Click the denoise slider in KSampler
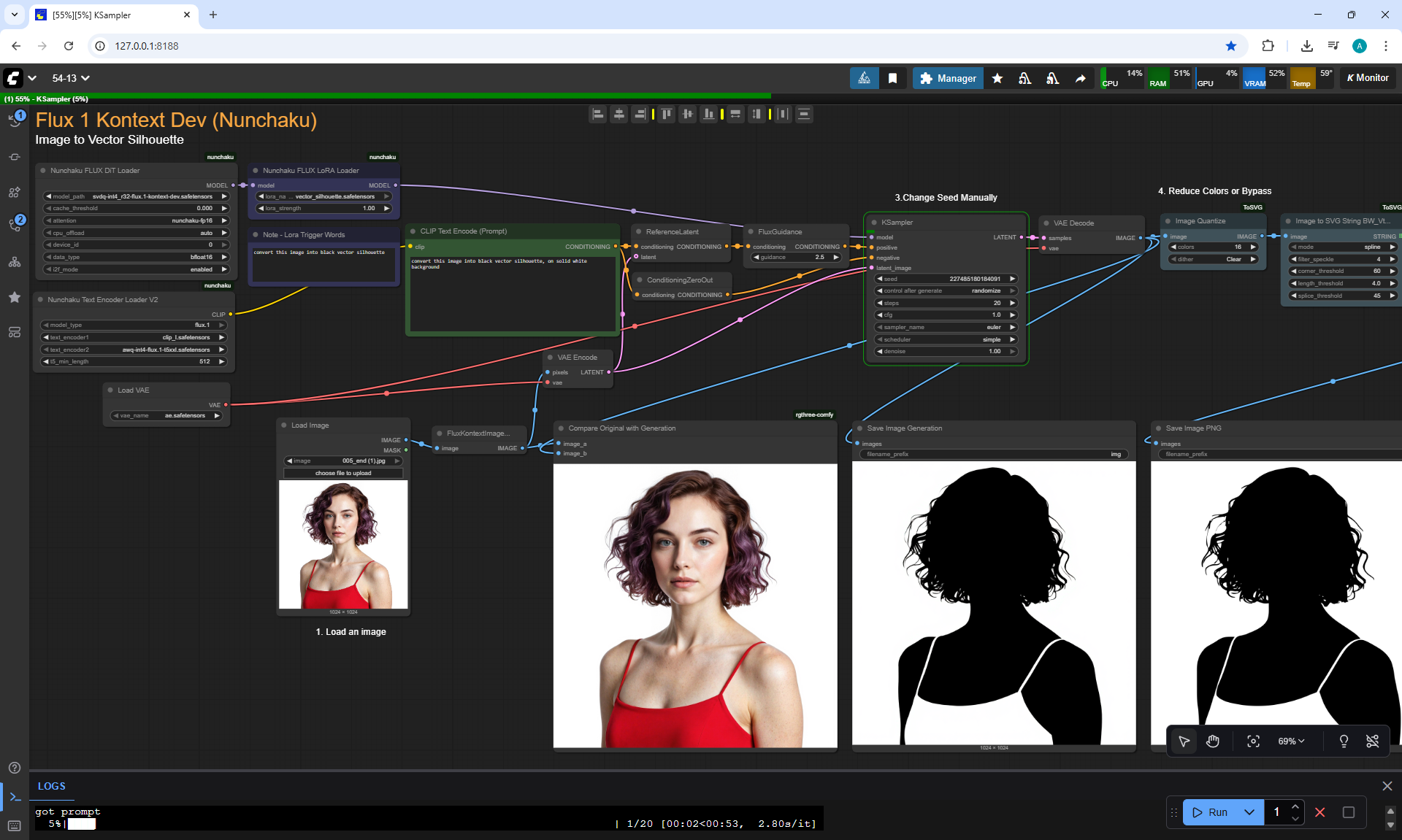 (x=945, y=351)
